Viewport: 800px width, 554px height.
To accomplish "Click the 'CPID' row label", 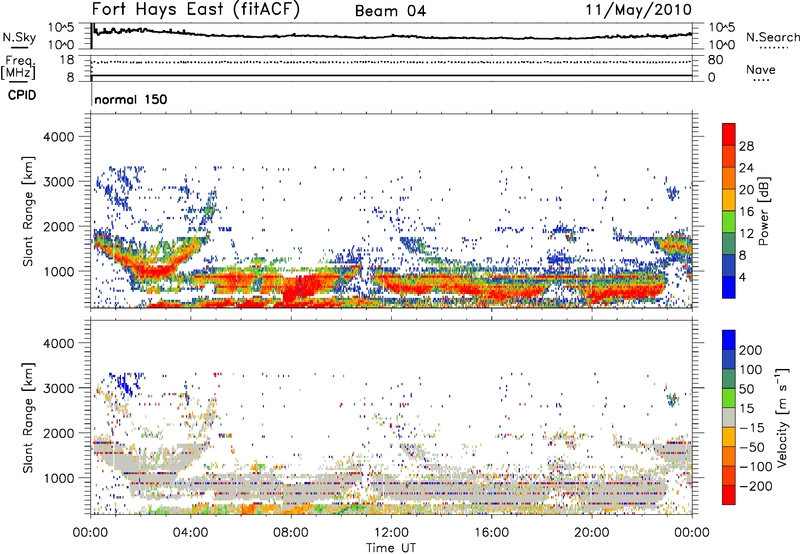I will [22, 95].
